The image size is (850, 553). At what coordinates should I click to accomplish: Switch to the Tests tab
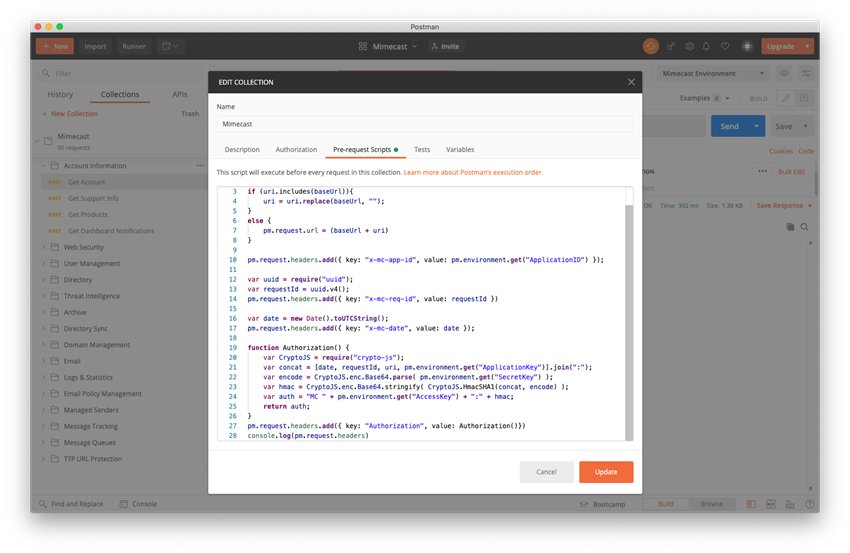coord(422,150)
